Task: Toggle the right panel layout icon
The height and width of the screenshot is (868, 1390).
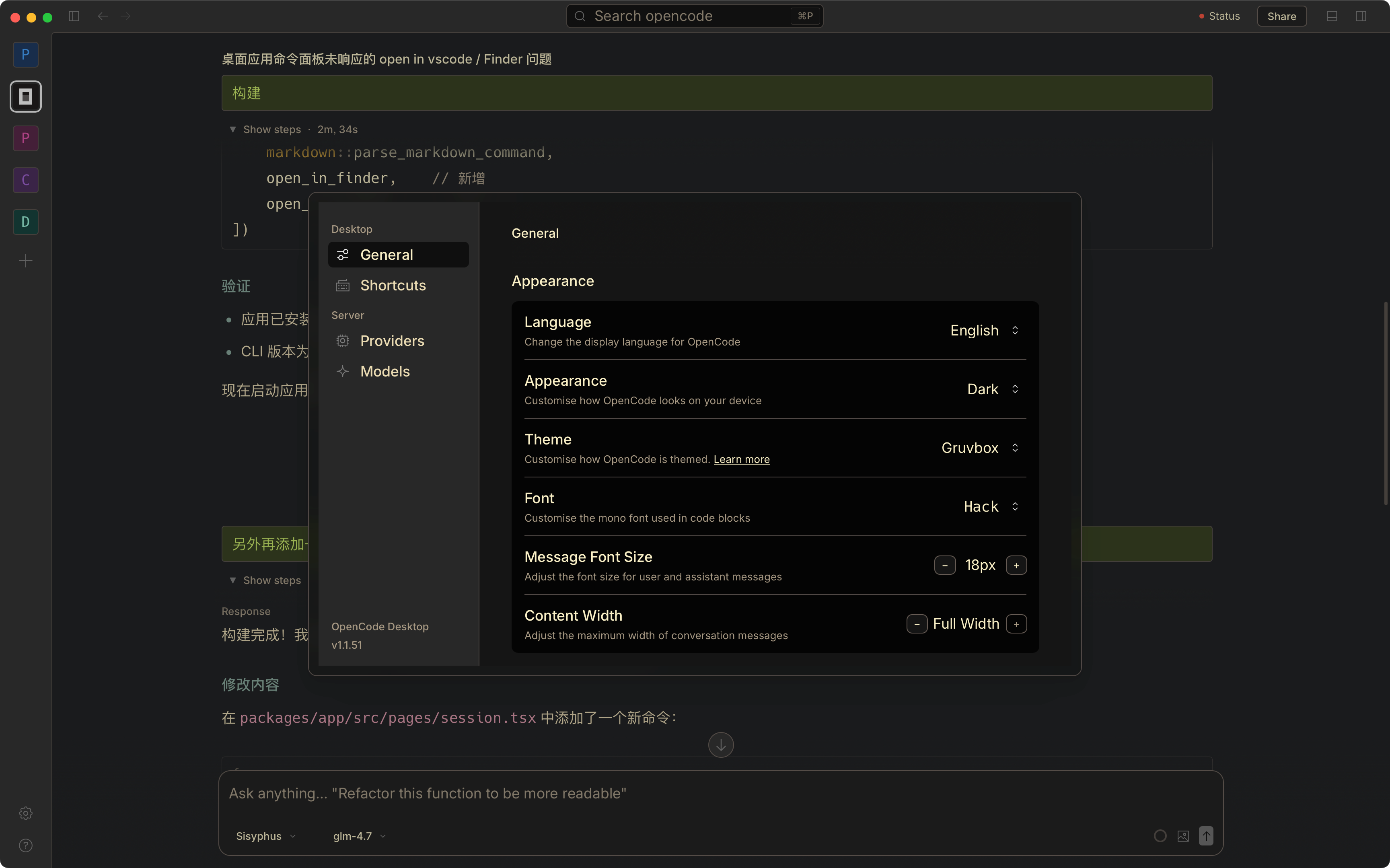Action: pyautogui.click(x=1361, y=16)
